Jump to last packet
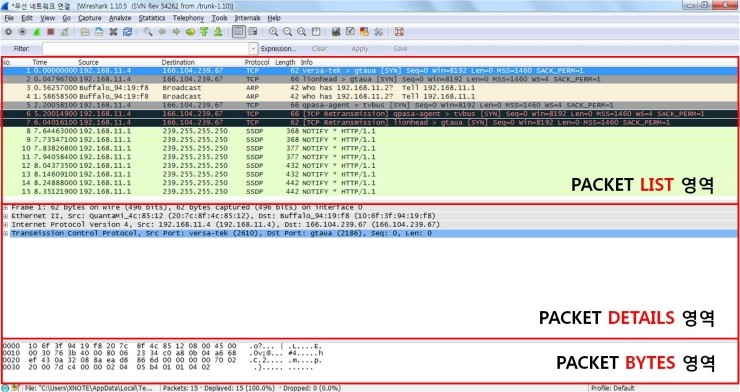The width and height of the screenshot is (740, 392). pos(218,32)
